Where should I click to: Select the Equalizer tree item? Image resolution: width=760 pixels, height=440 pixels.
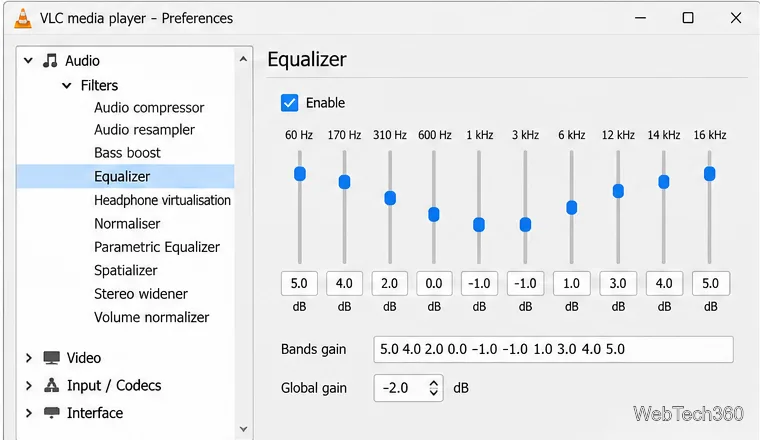tap(126, 176)
